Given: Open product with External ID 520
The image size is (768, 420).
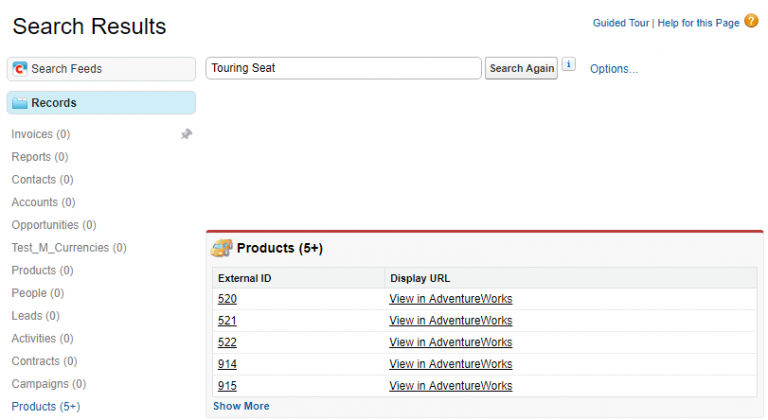Looking at the screenshot, I should 227,299.
